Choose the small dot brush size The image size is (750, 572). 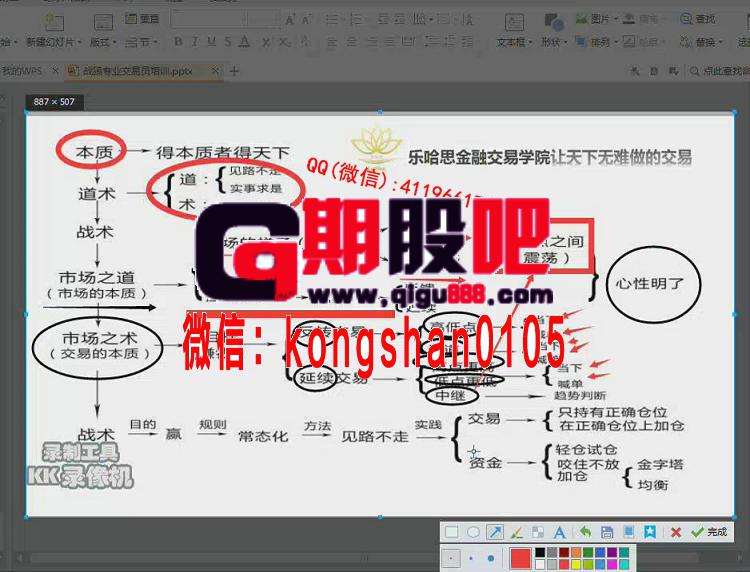[451, 558]
